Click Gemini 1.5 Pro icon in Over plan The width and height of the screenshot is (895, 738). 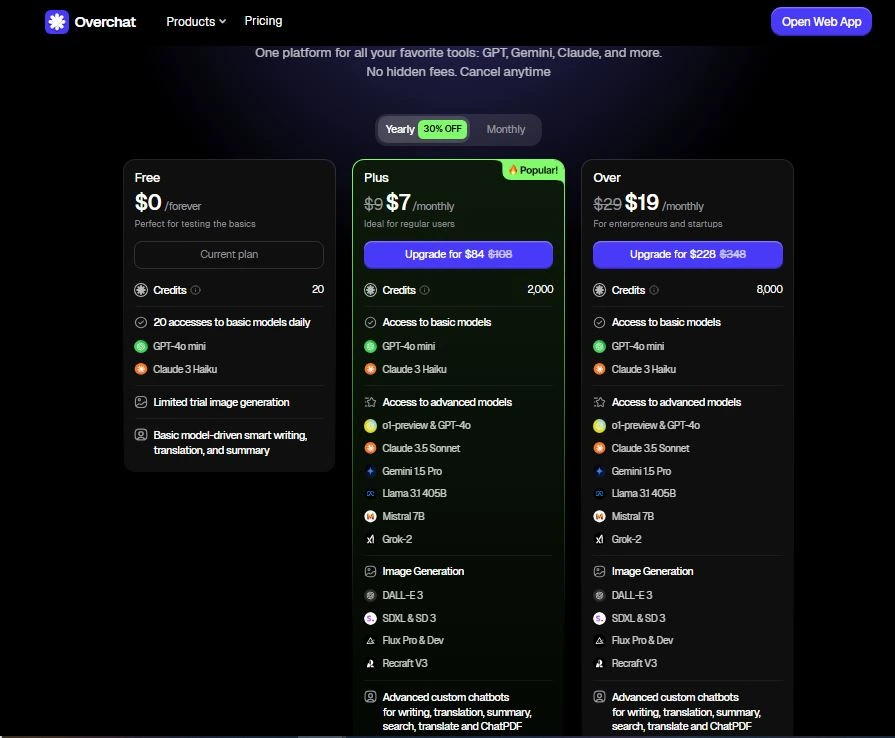point(599,471)
